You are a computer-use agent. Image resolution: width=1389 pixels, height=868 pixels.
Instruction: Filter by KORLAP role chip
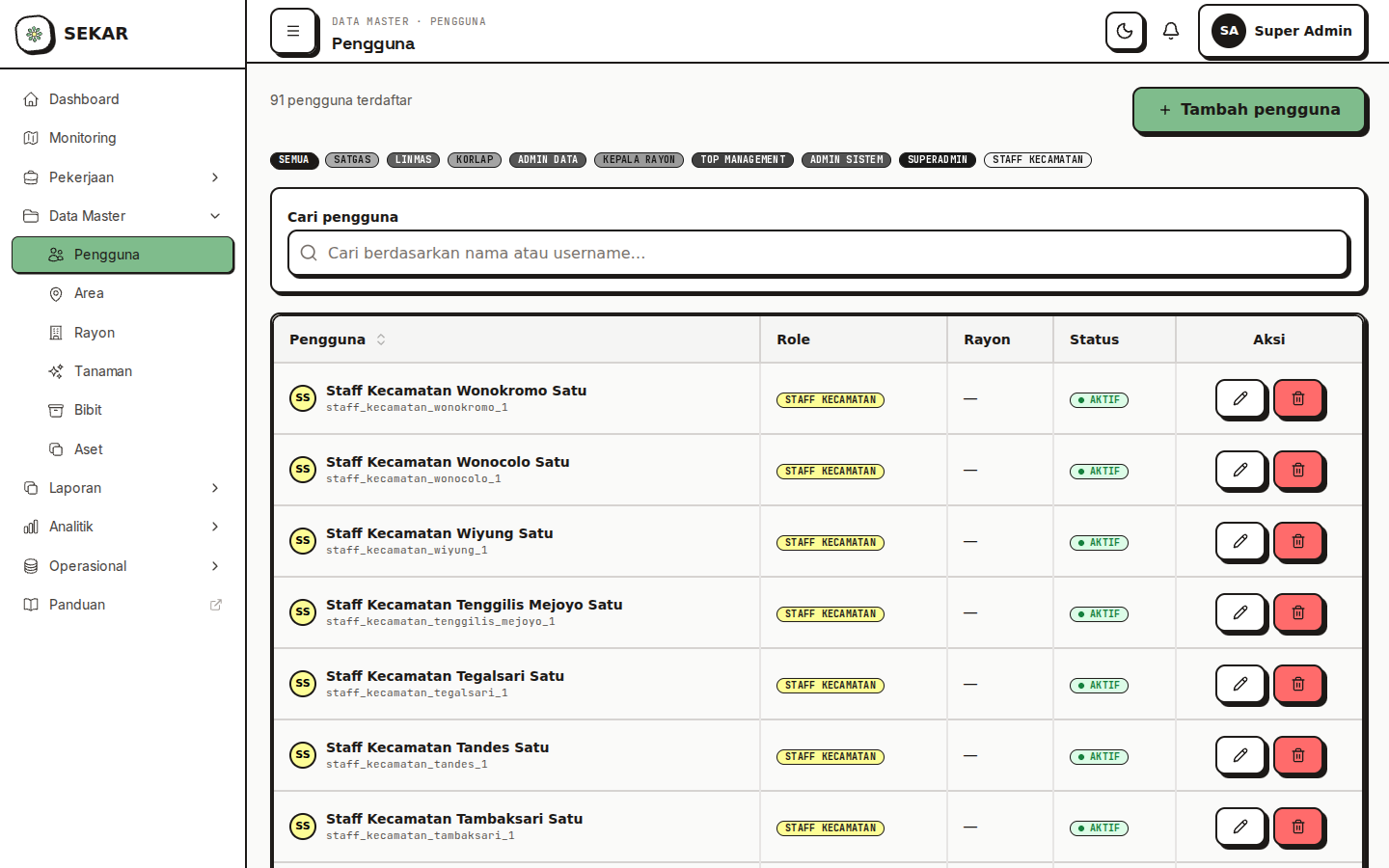point(475,160)
